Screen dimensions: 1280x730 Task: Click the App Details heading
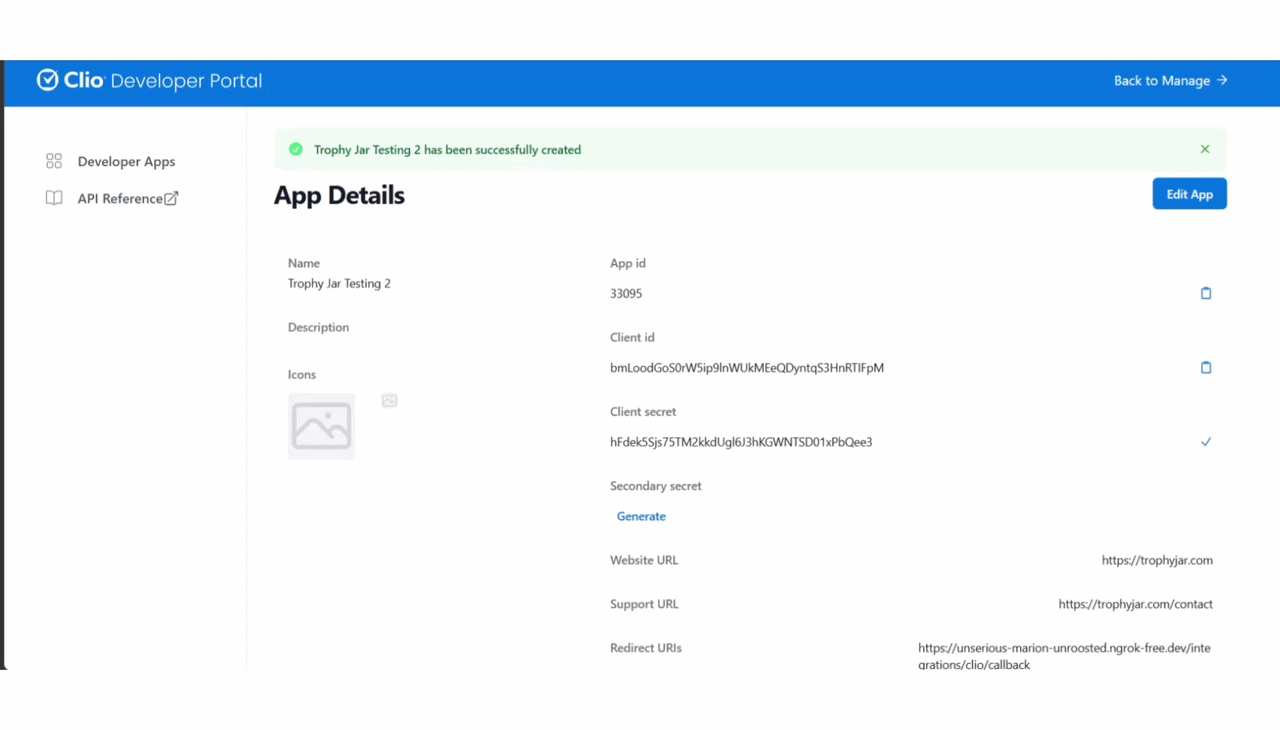(339, 195)
